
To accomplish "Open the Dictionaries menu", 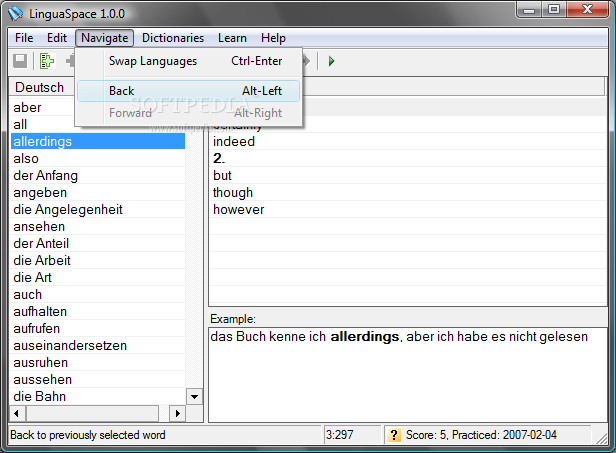I will (x=173, y=38).
